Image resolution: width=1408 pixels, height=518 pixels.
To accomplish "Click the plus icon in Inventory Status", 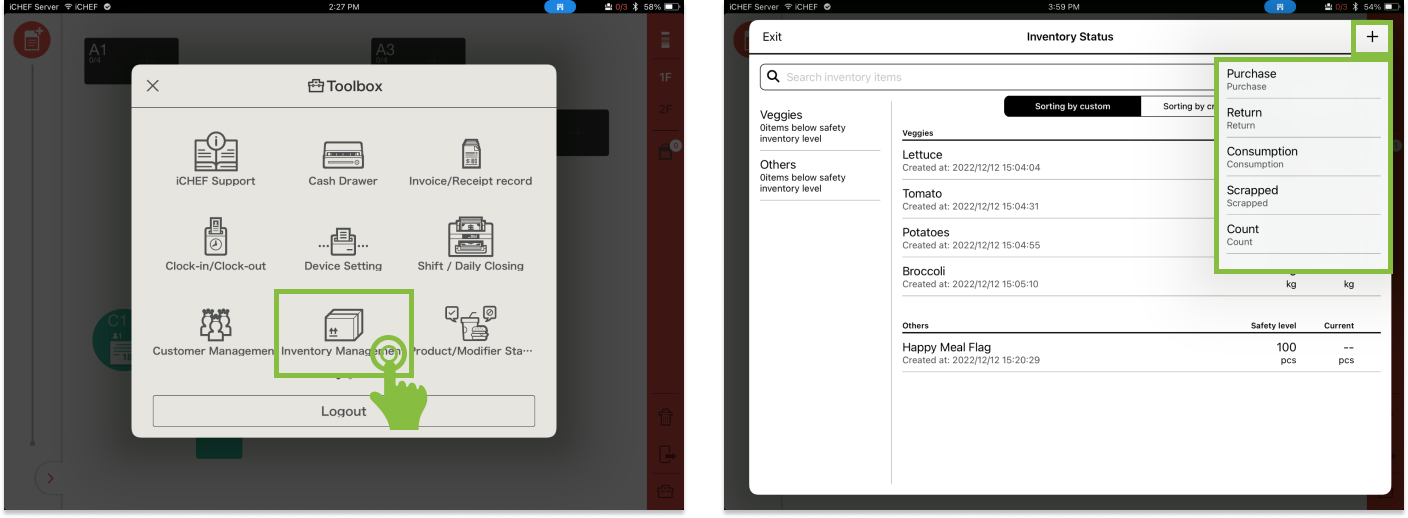I will tap(1372, 37).
